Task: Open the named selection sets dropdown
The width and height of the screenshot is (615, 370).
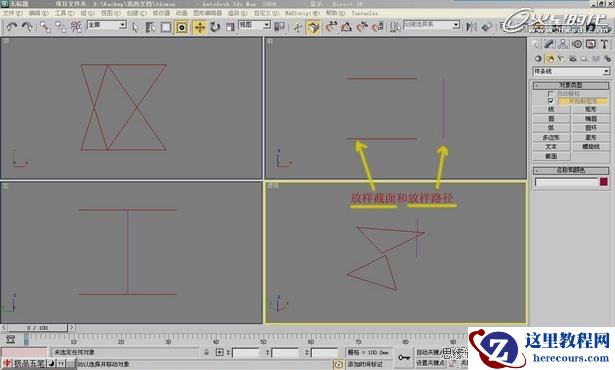Action: tap(431, 25)
